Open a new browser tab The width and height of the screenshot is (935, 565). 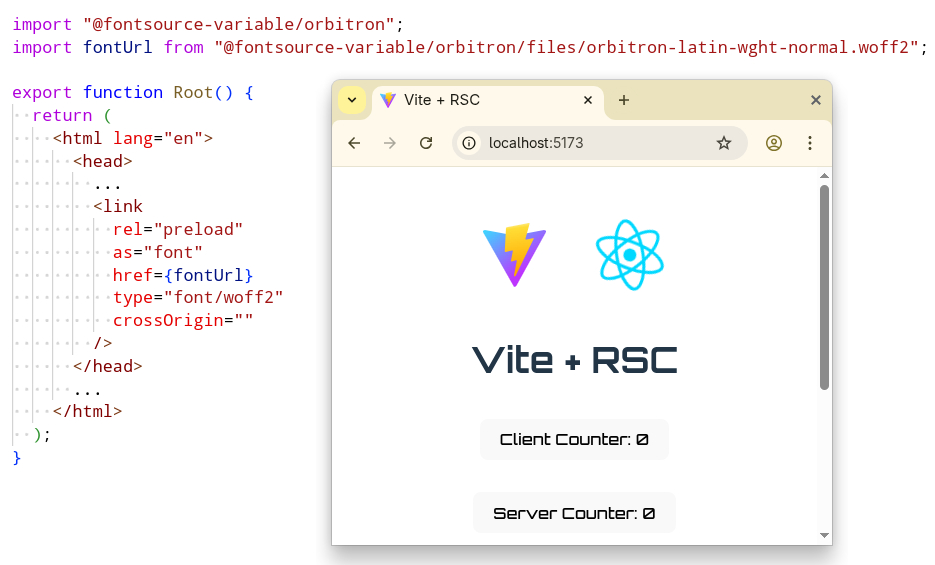pyautogui.click(x=624, y=100)
